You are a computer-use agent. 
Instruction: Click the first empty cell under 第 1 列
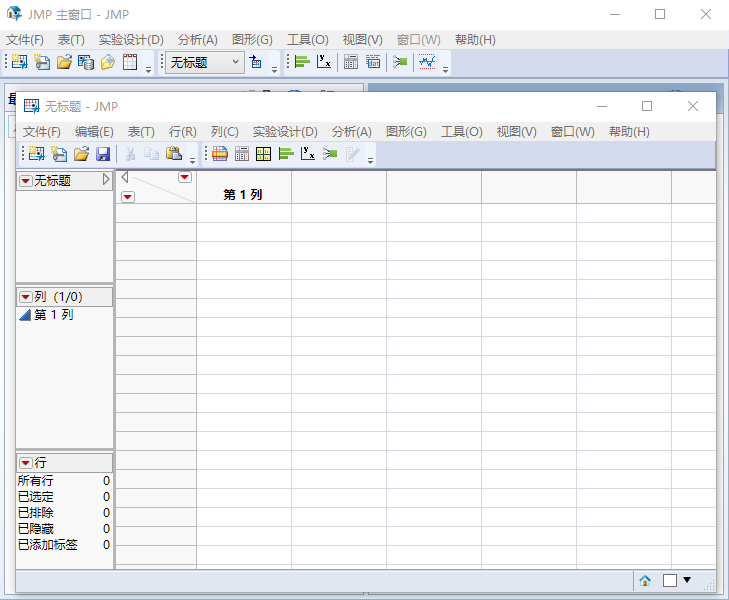243,213
